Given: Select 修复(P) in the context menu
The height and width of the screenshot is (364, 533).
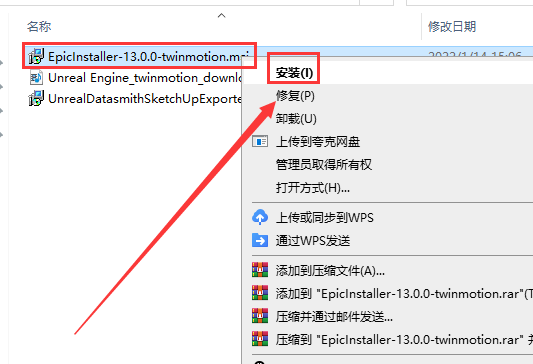Looking at the screenshot, I should point(295,96).
